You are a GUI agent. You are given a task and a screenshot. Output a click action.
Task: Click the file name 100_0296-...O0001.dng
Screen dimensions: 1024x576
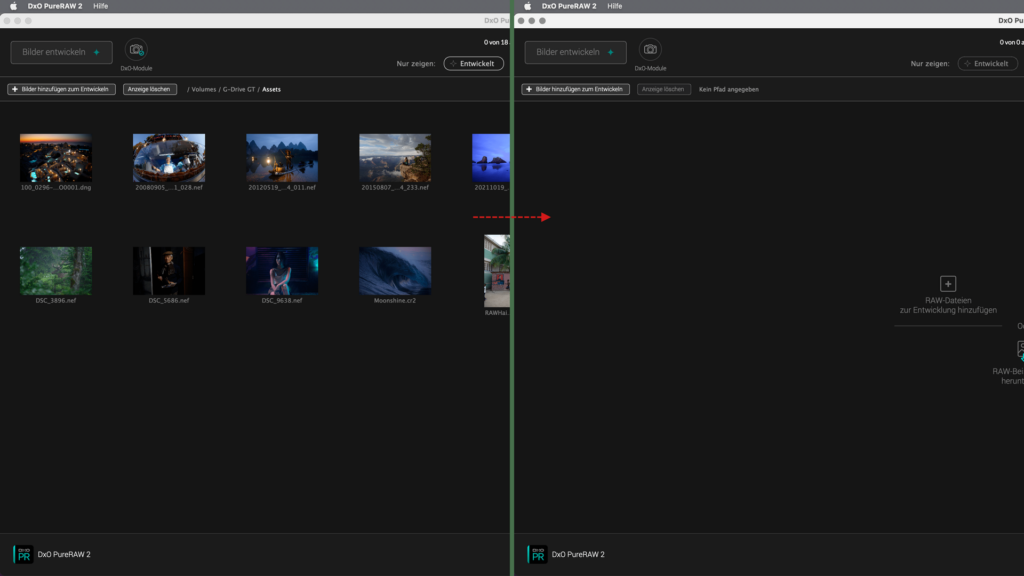point(56,187)
